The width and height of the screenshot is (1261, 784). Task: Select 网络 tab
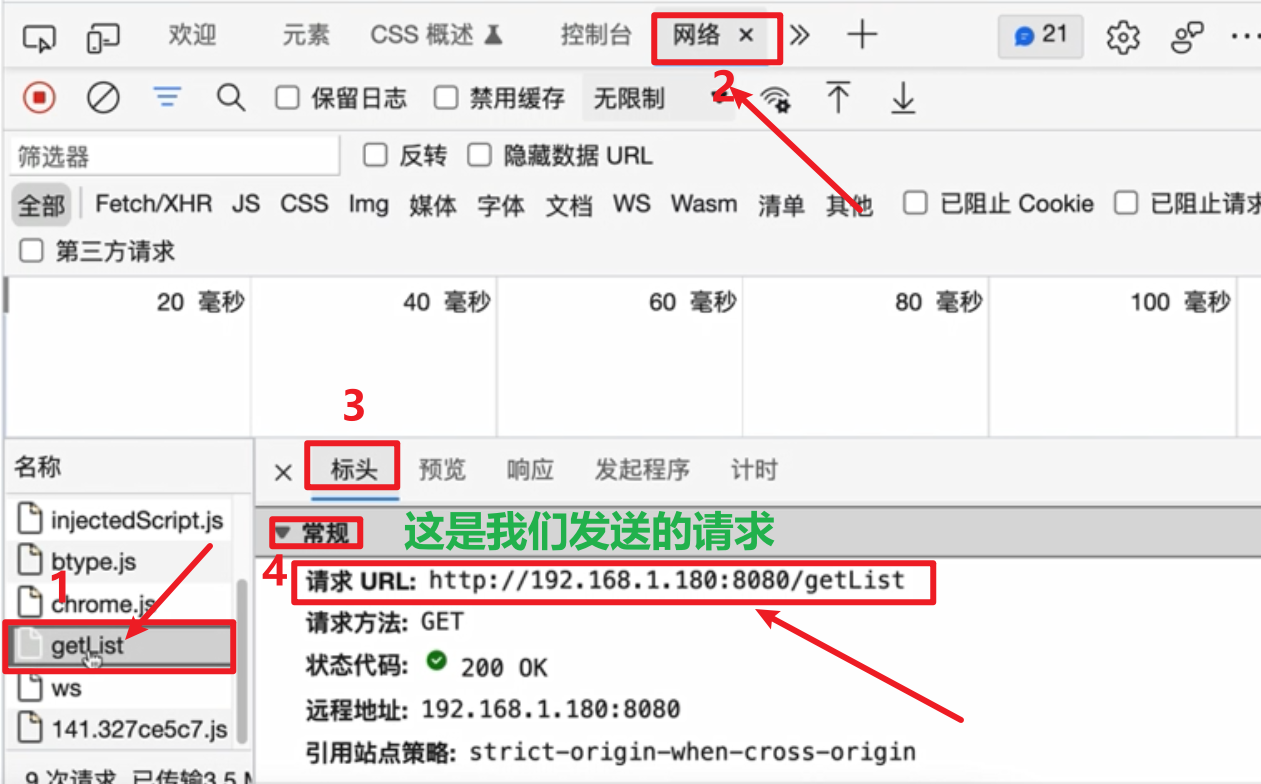point(696,35)
